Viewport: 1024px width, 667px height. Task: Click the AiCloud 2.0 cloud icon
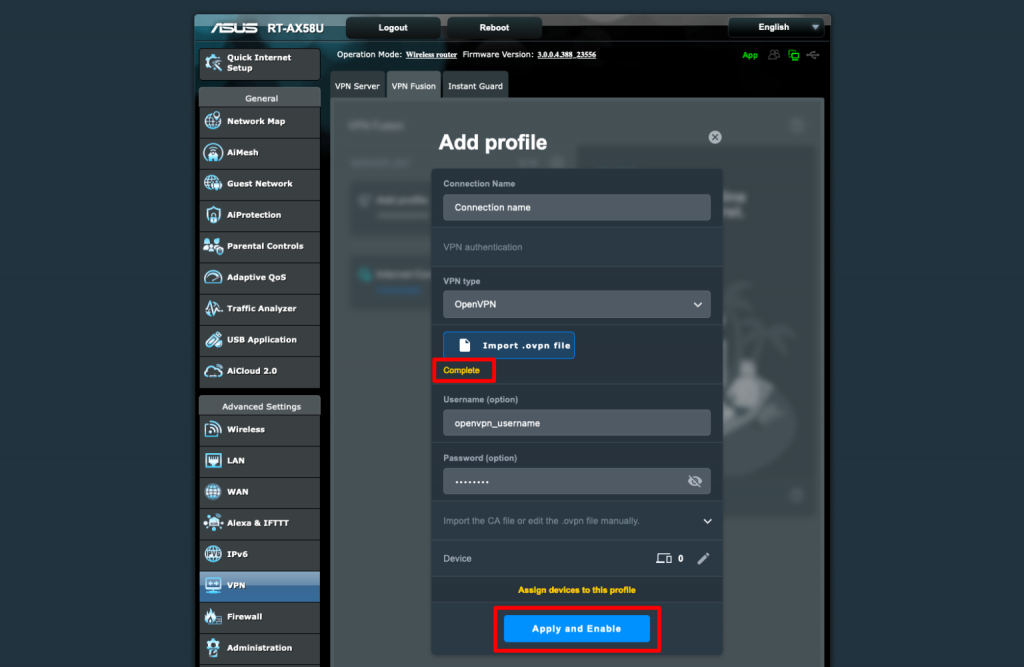pos(213,371)
